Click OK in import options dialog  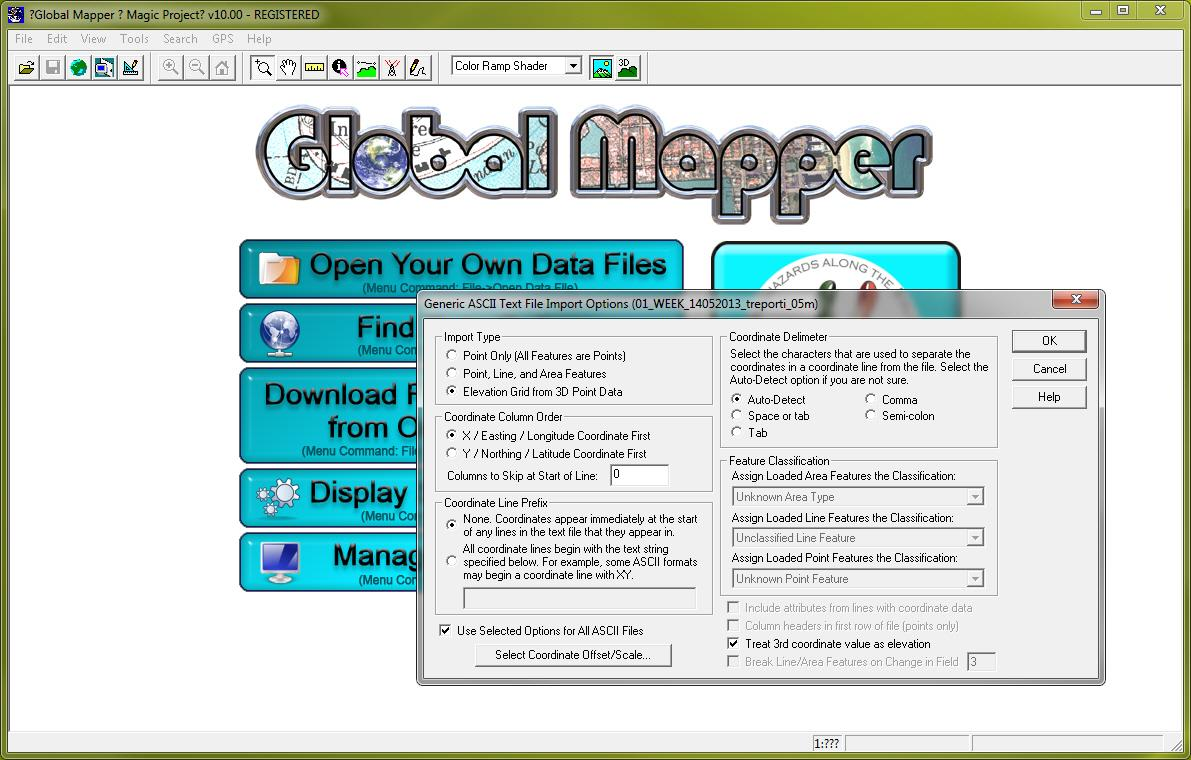pyautogui.click(x=1049, y=341)
